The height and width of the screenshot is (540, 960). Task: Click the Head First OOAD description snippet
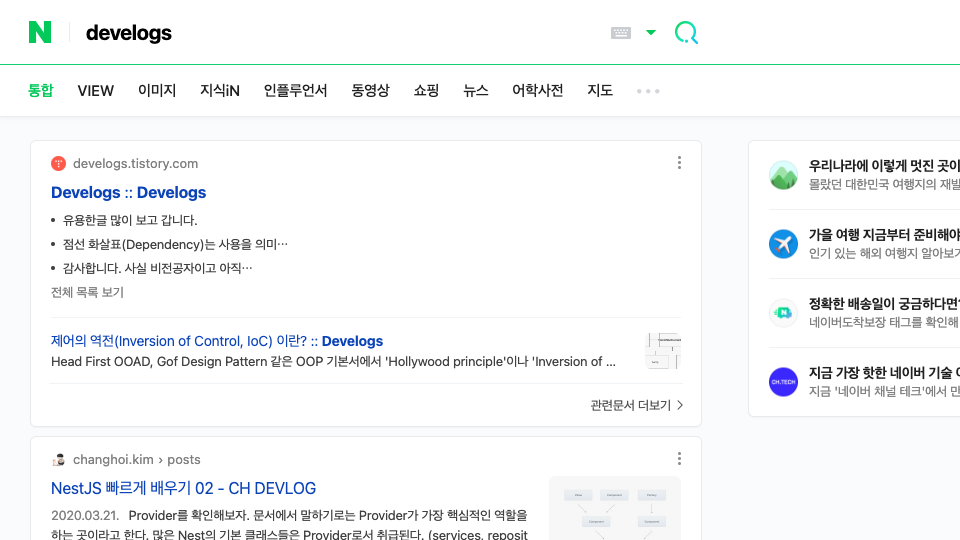pos(333,362)
